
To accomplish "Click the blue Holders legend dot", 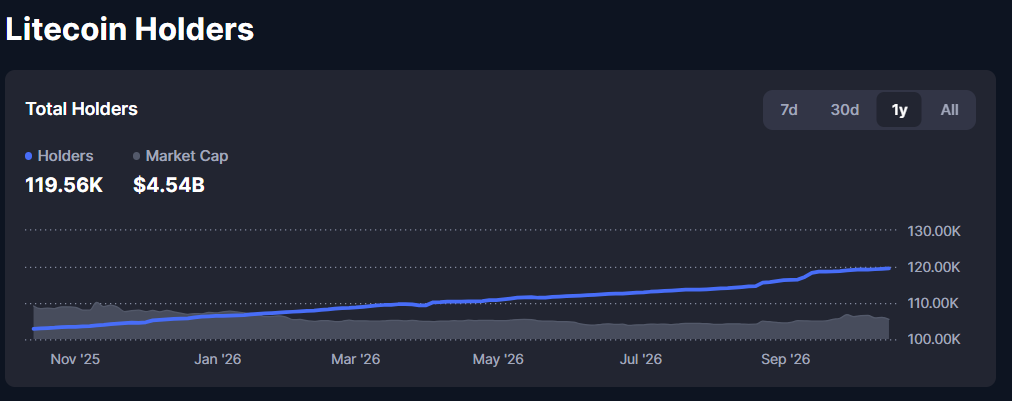I will click(x=28, y=156).
